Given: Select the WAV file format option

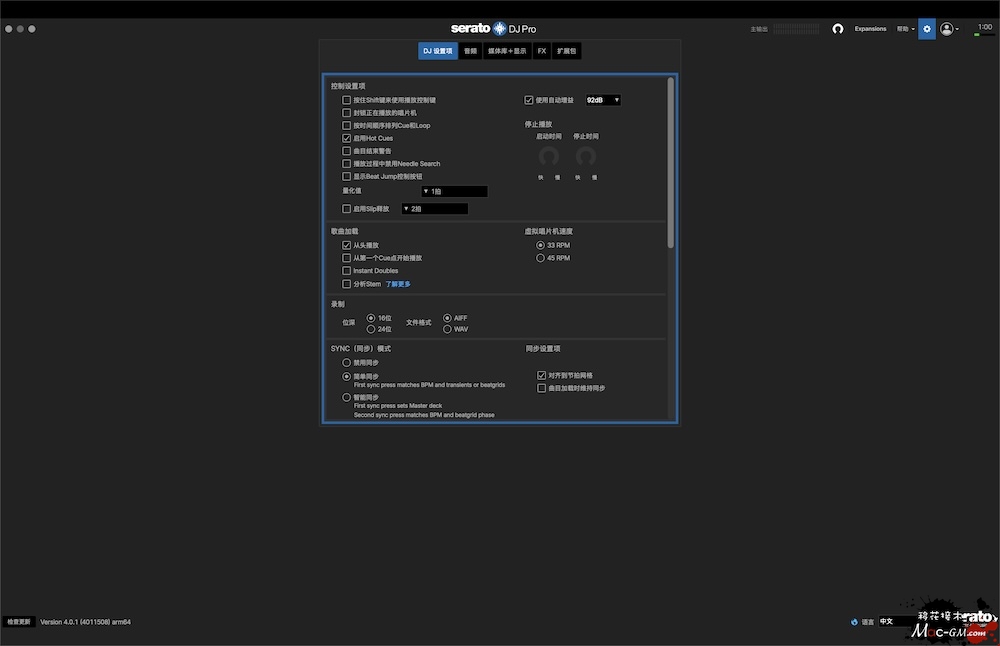Looking at the screenshot, I should [447, 329].
